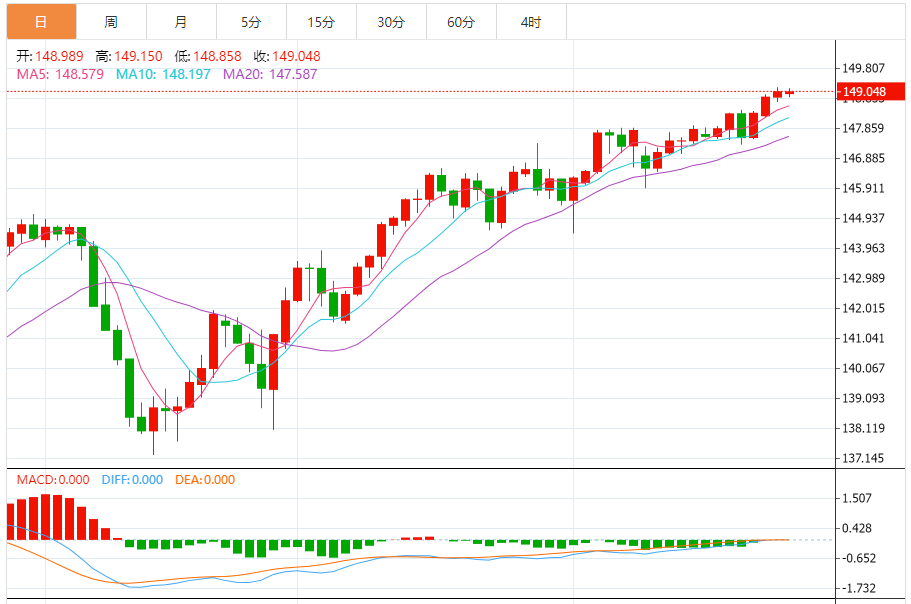
Task: Click the open price 148.989 value
Action: (59, 56)
